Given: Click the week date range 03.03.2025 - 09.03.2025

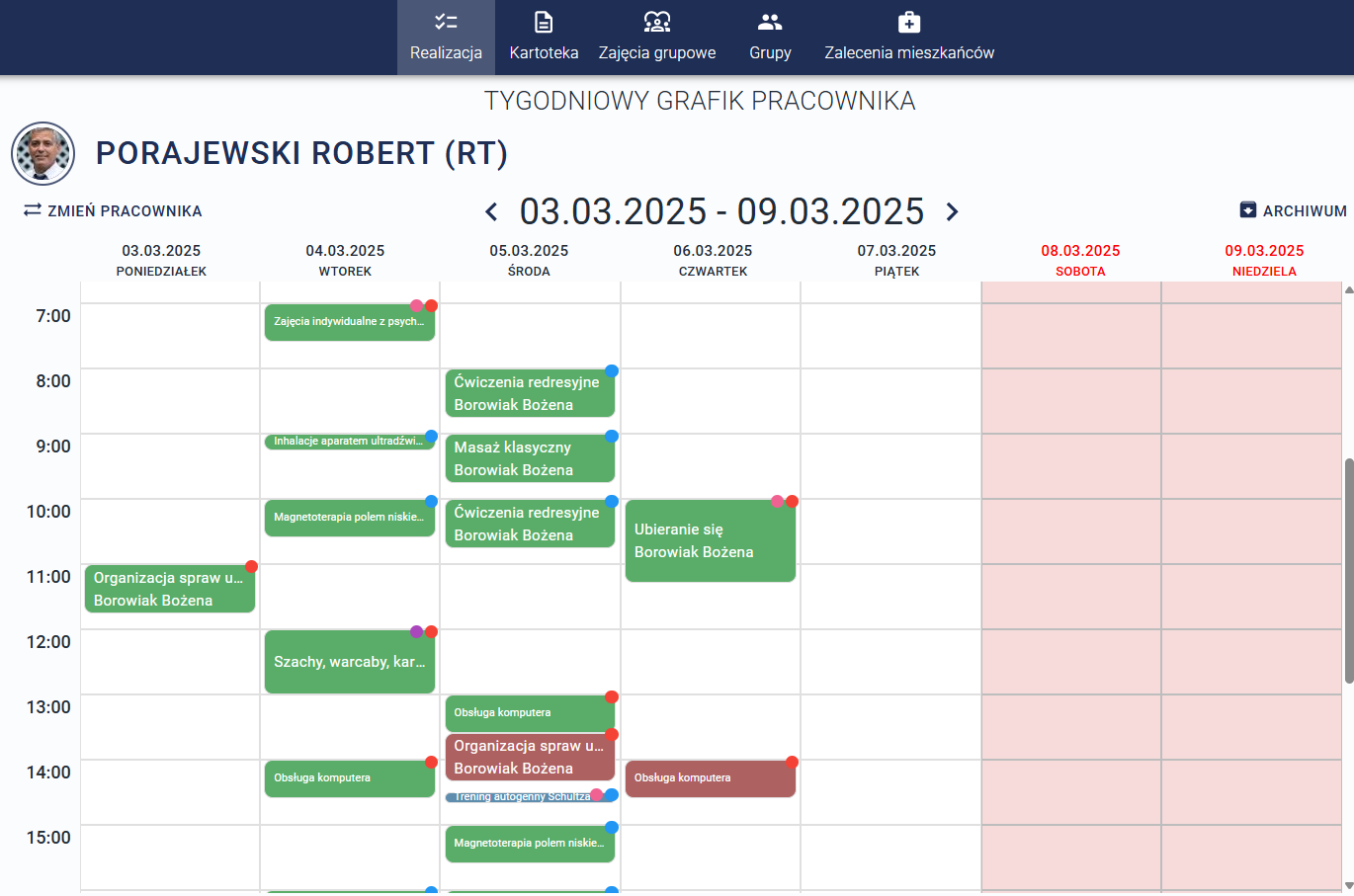Looking at the screenshot, I should [x=721, y=212].
